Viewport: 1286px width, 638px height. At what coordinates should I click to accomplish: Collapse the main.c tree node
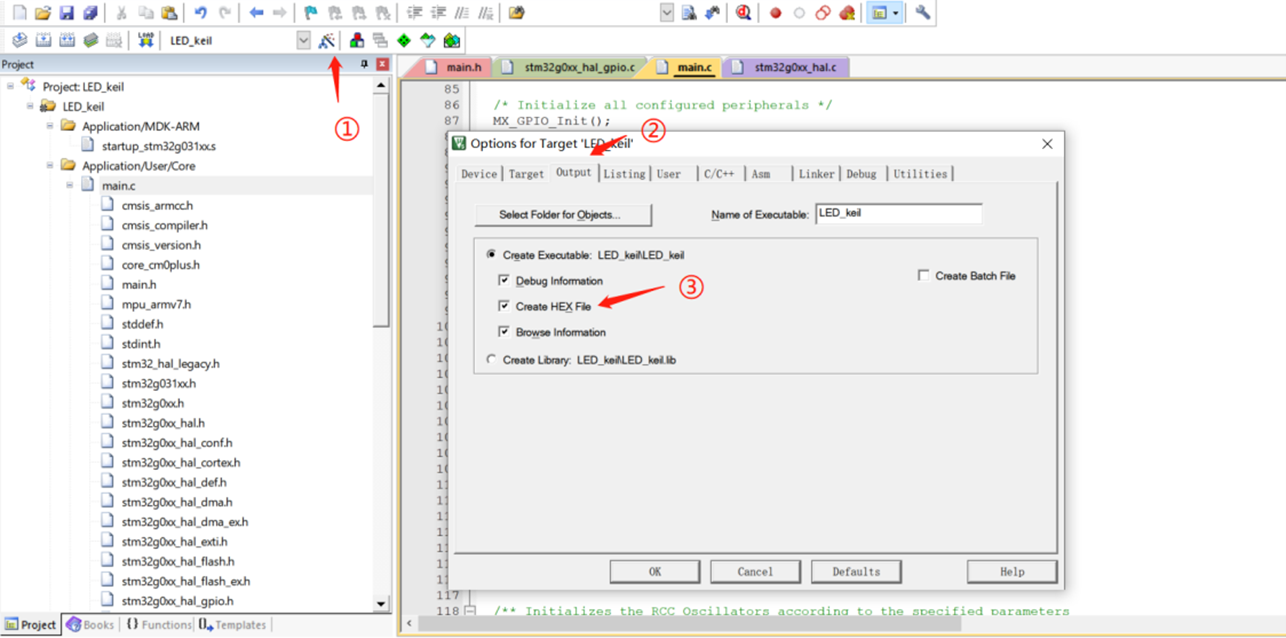coord(70,186)
